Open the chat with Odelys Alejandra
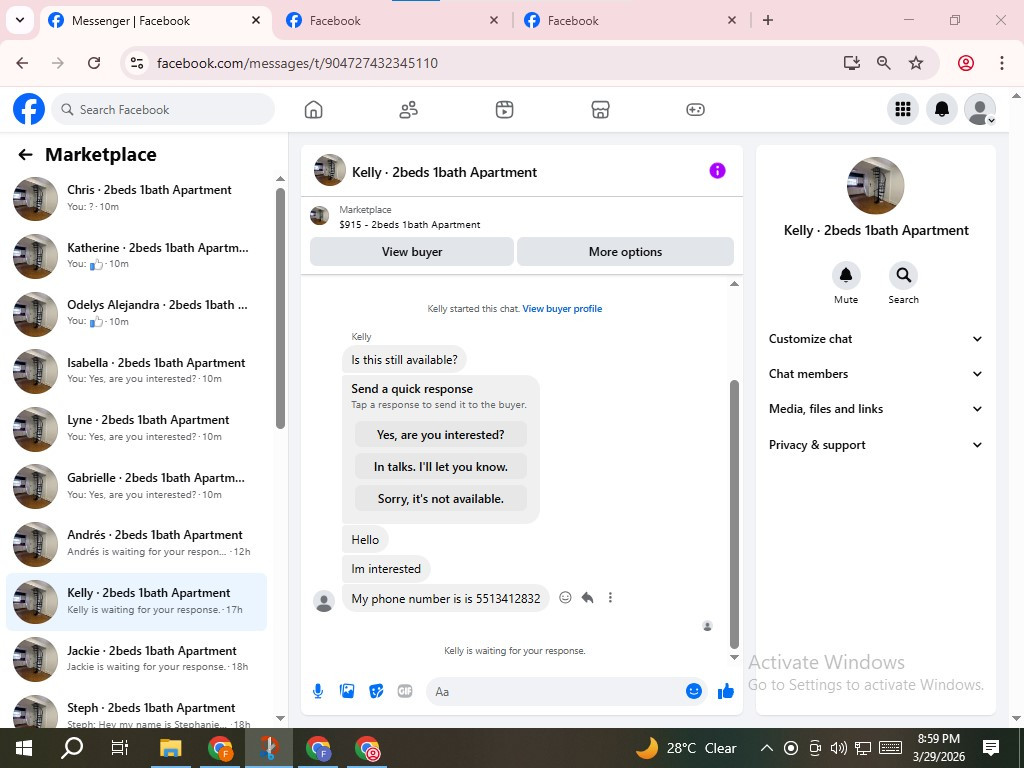This screenshot has width=1024, height=768. [137, 313]
